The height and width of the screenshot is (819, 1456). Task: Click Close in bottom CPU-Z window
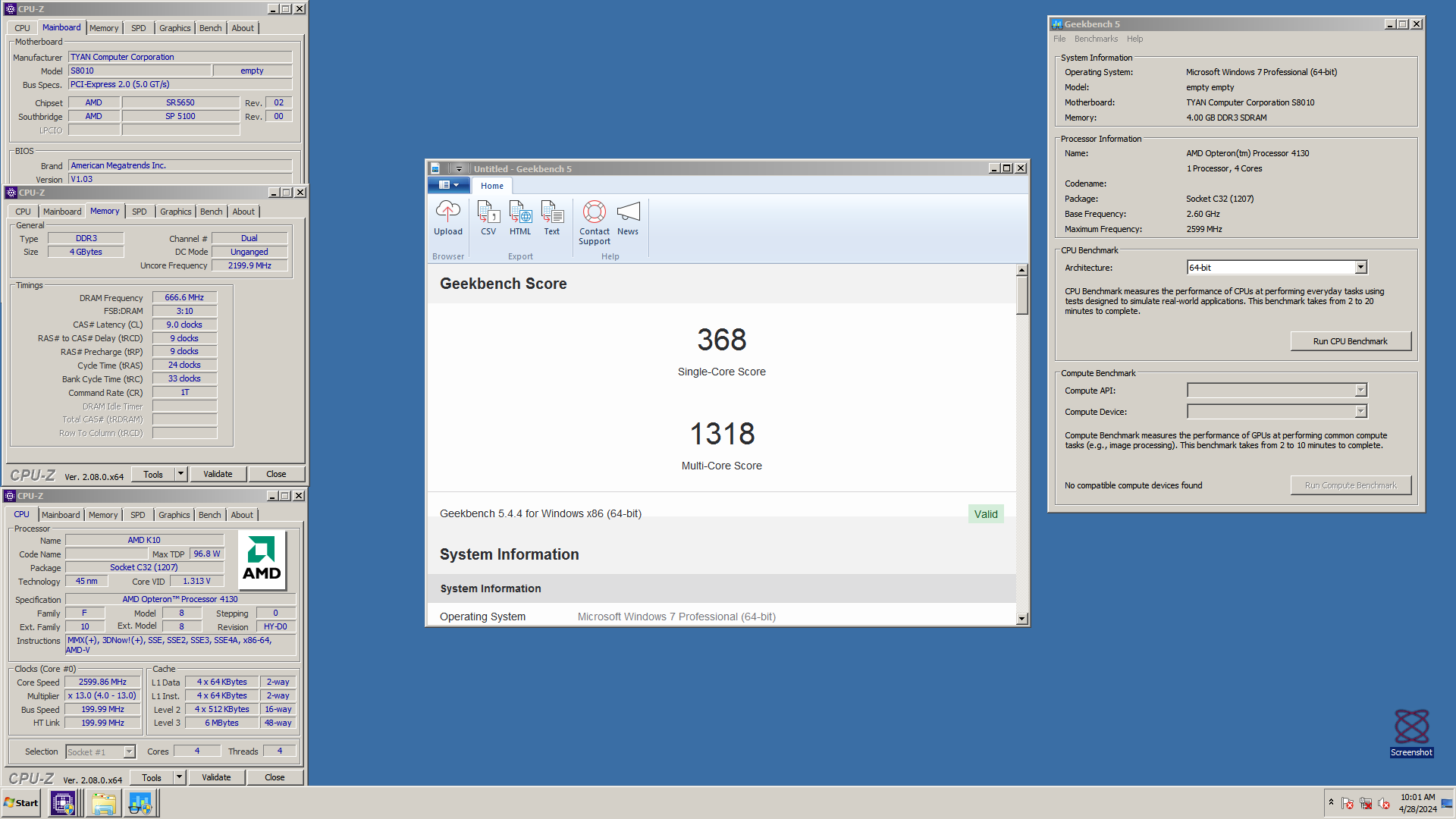point(275,777)
